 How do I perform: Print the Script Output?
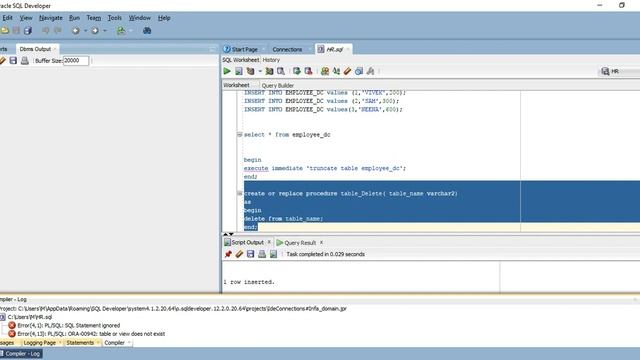point(262,254)
